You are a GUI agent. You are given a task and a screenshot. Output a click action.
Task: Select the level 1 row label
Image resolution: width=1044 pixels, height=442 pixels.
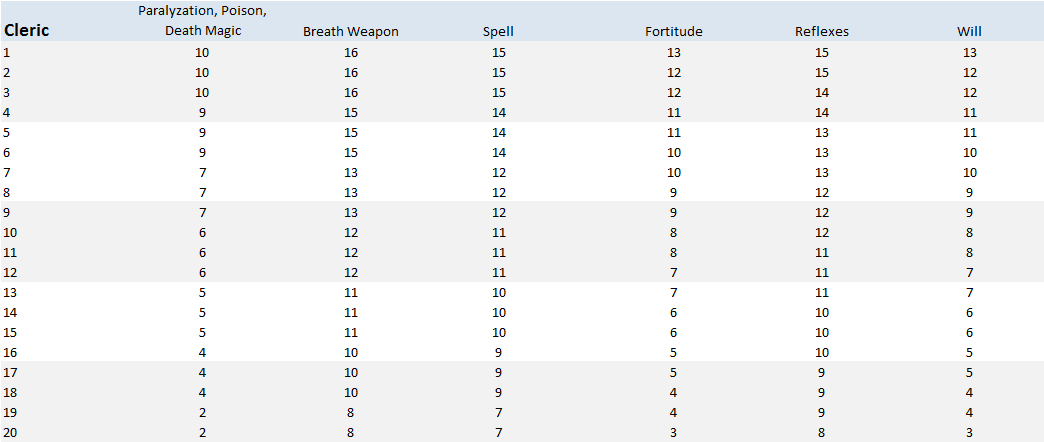(7, 52)
